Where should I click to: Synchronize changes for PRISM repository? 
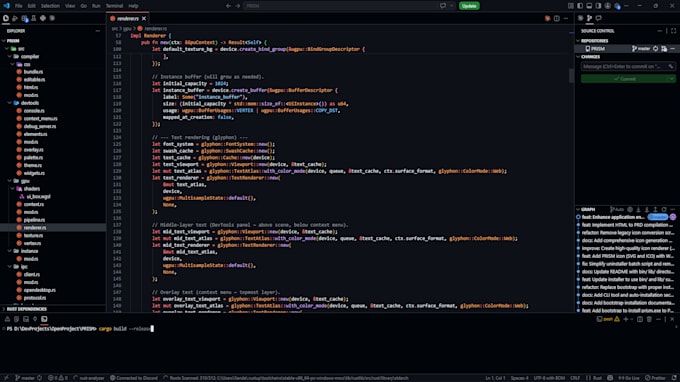click(656, 49)
